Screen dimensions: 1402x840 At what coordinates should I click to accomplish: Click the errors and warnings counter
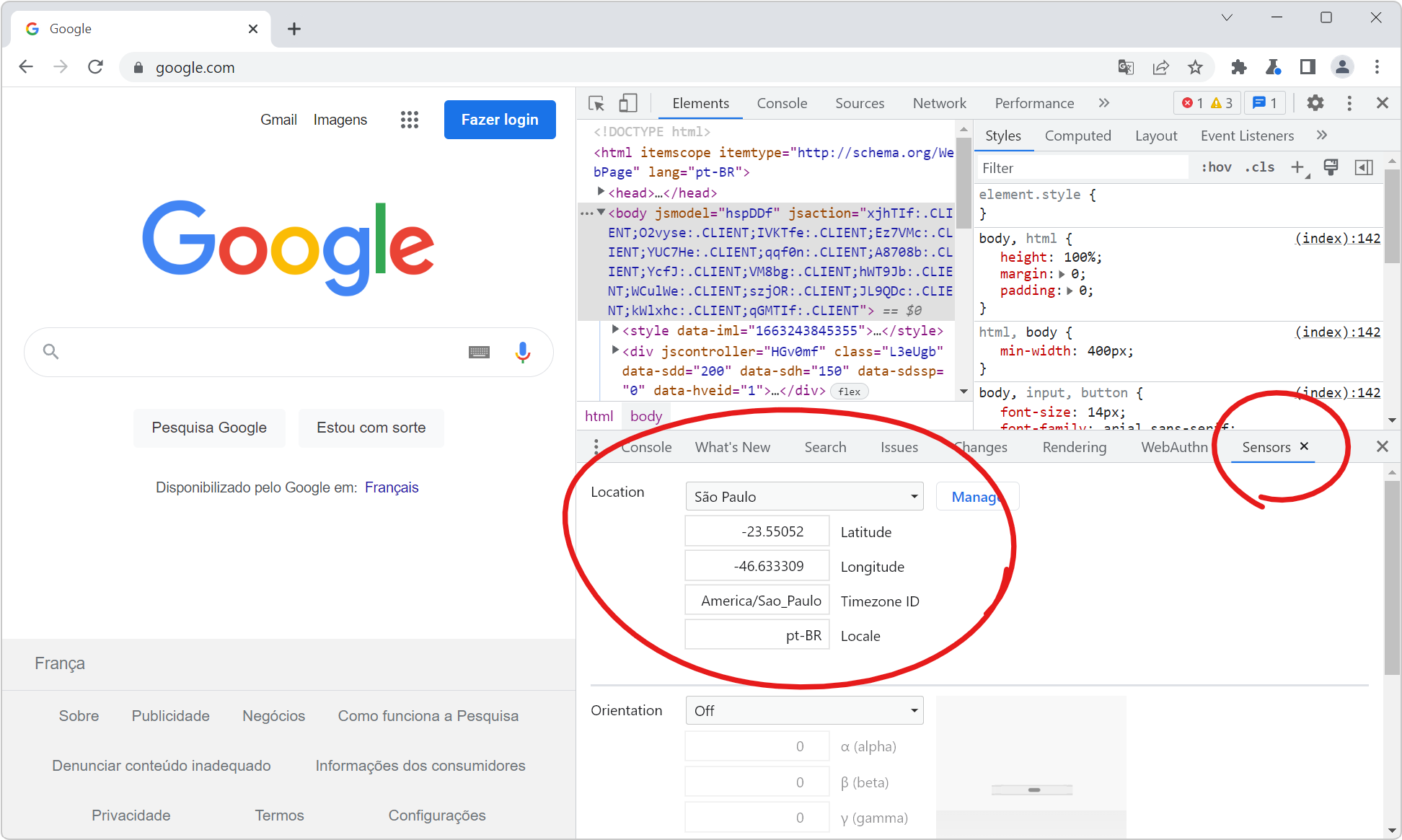point(1207,103)
